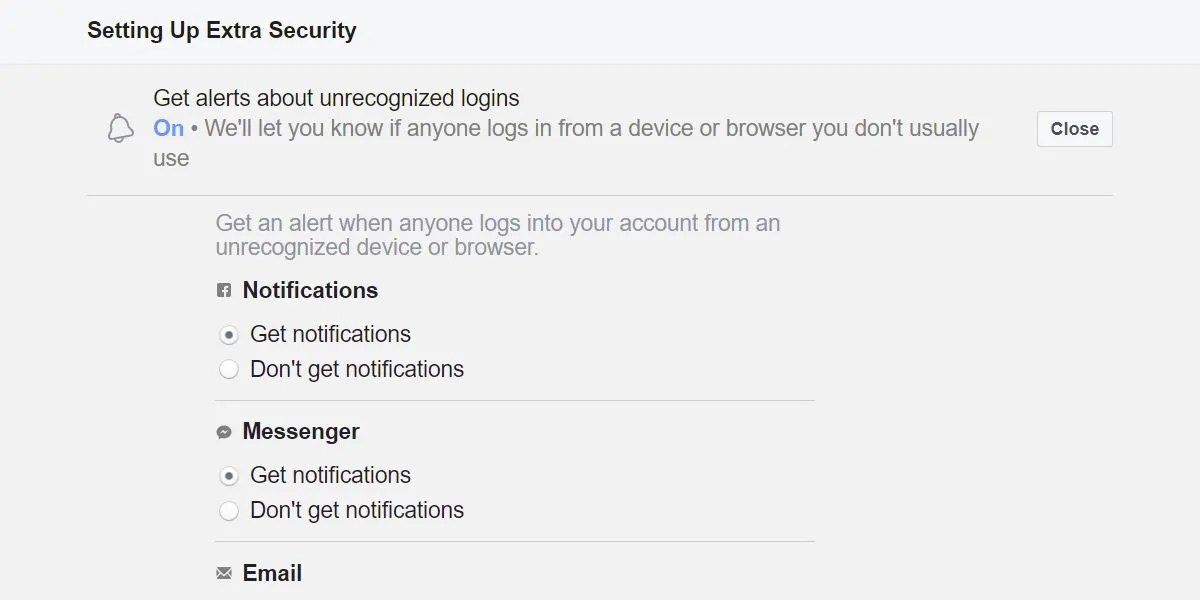Click Get alerts about unrecognized logins heading
Image resolution: width=1200 pixels, height=600 pixels.
click(x=336, y=98)
